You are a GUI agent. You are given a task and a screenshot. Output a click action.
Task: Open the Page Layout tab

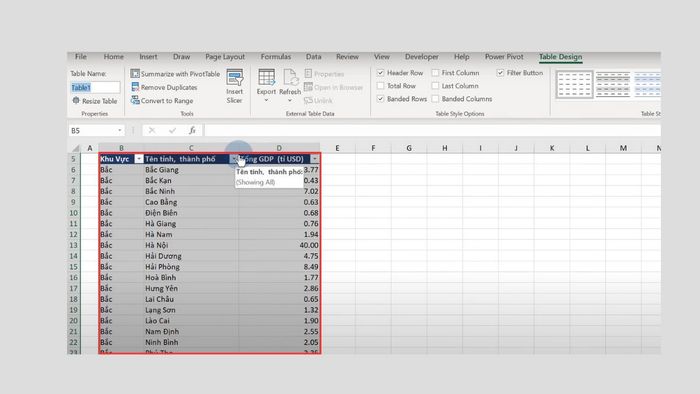(225, 57)
